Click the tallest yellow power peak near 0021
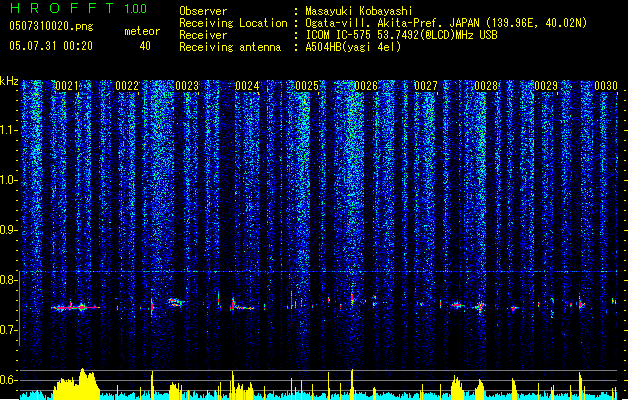The height and width of the screenshot is (400, 629). pos(83,383)
